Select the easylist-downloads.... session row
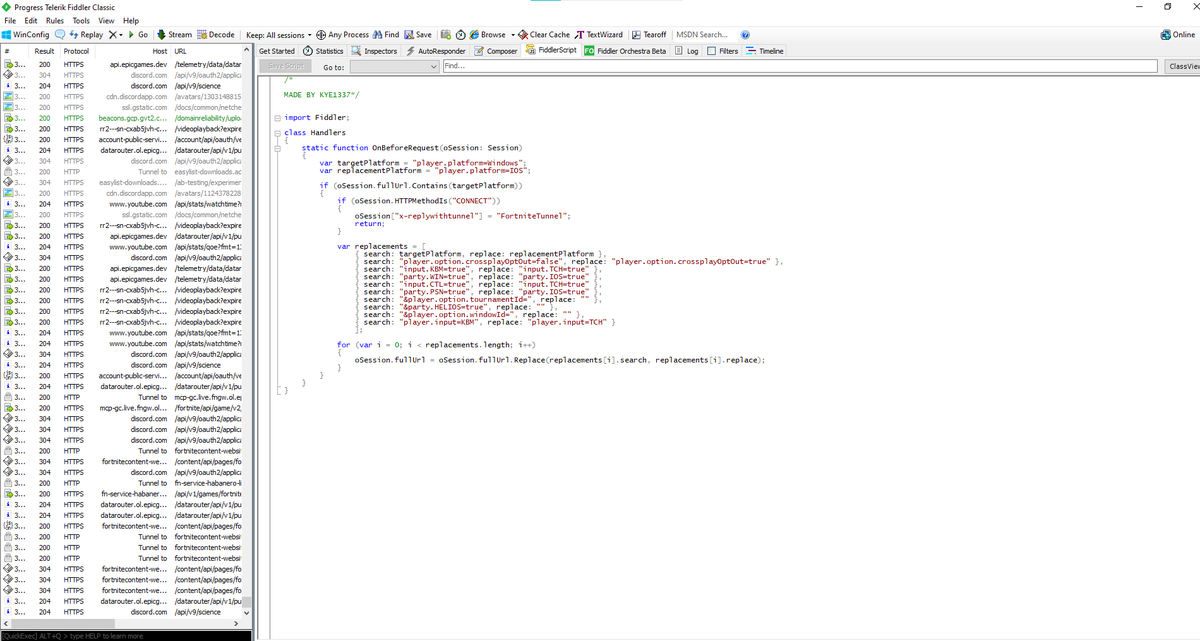Viewport: 1200px width, 641px height. (x=122, y=182)
